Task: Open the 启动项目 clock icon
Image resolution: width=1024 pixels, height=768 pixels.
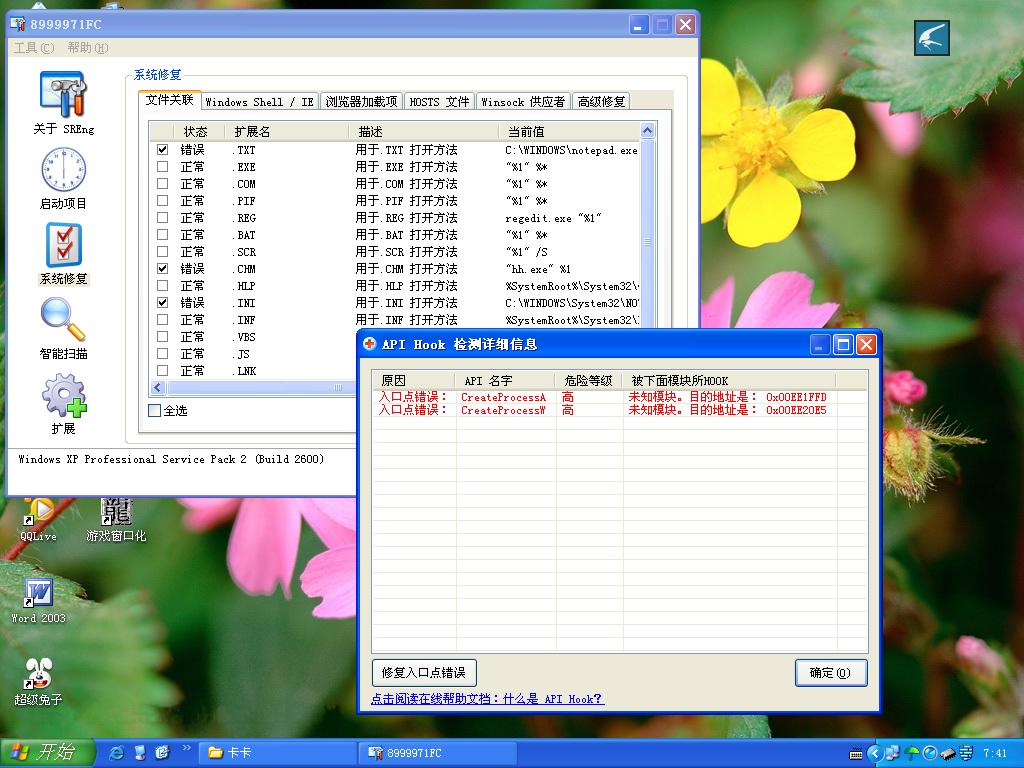Action: click(x=63, y=170)
